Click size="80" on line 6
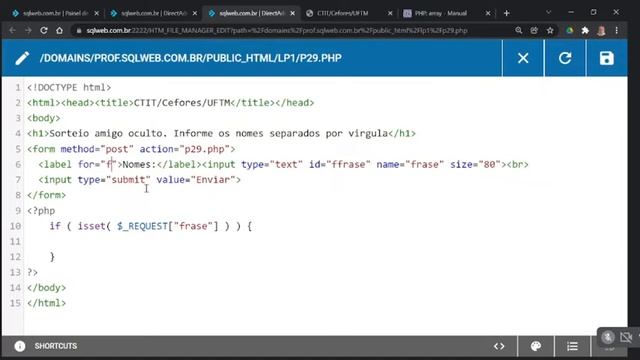This screenshot has height=360, width=640. click(475, 164)
